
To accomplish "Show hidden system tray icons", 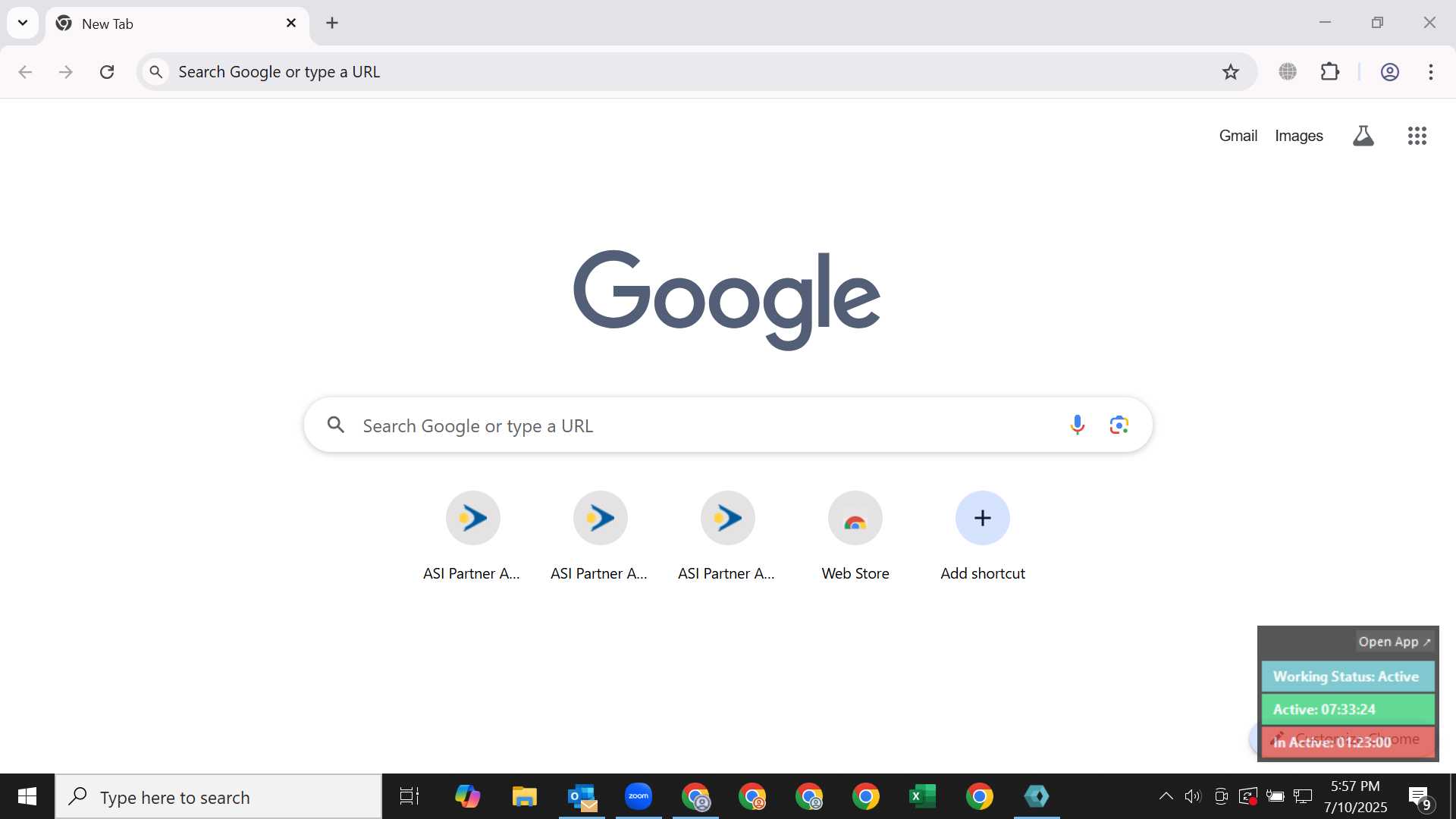I will coord(1166,796).
